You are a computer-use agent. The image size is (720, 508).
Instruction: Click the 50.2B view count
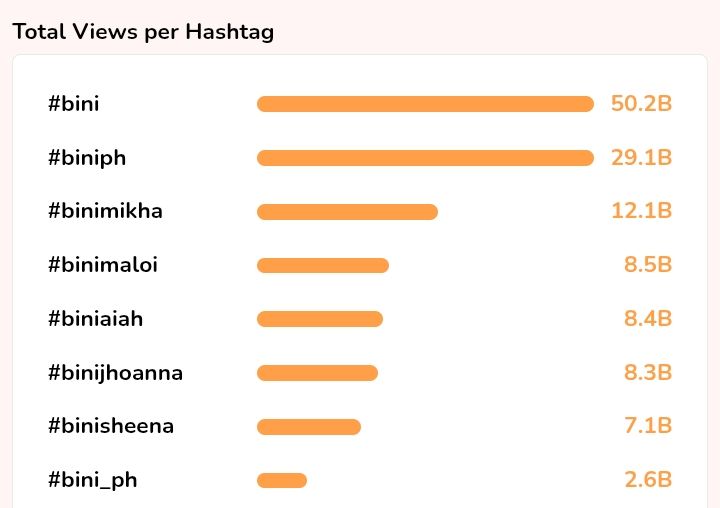(641, 104)
